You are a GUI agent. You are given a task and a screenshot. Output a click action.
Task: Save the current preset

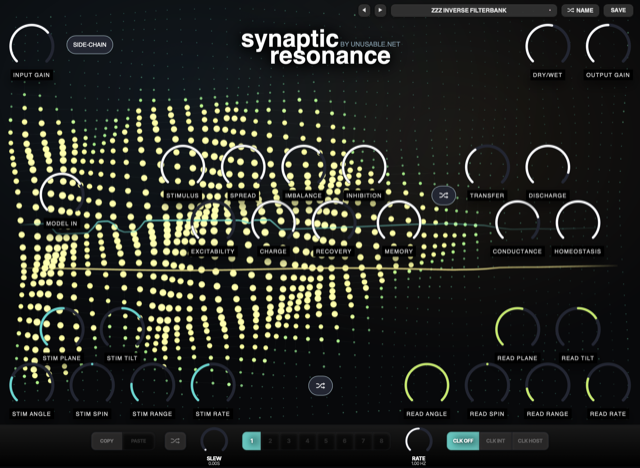[618, 10]
